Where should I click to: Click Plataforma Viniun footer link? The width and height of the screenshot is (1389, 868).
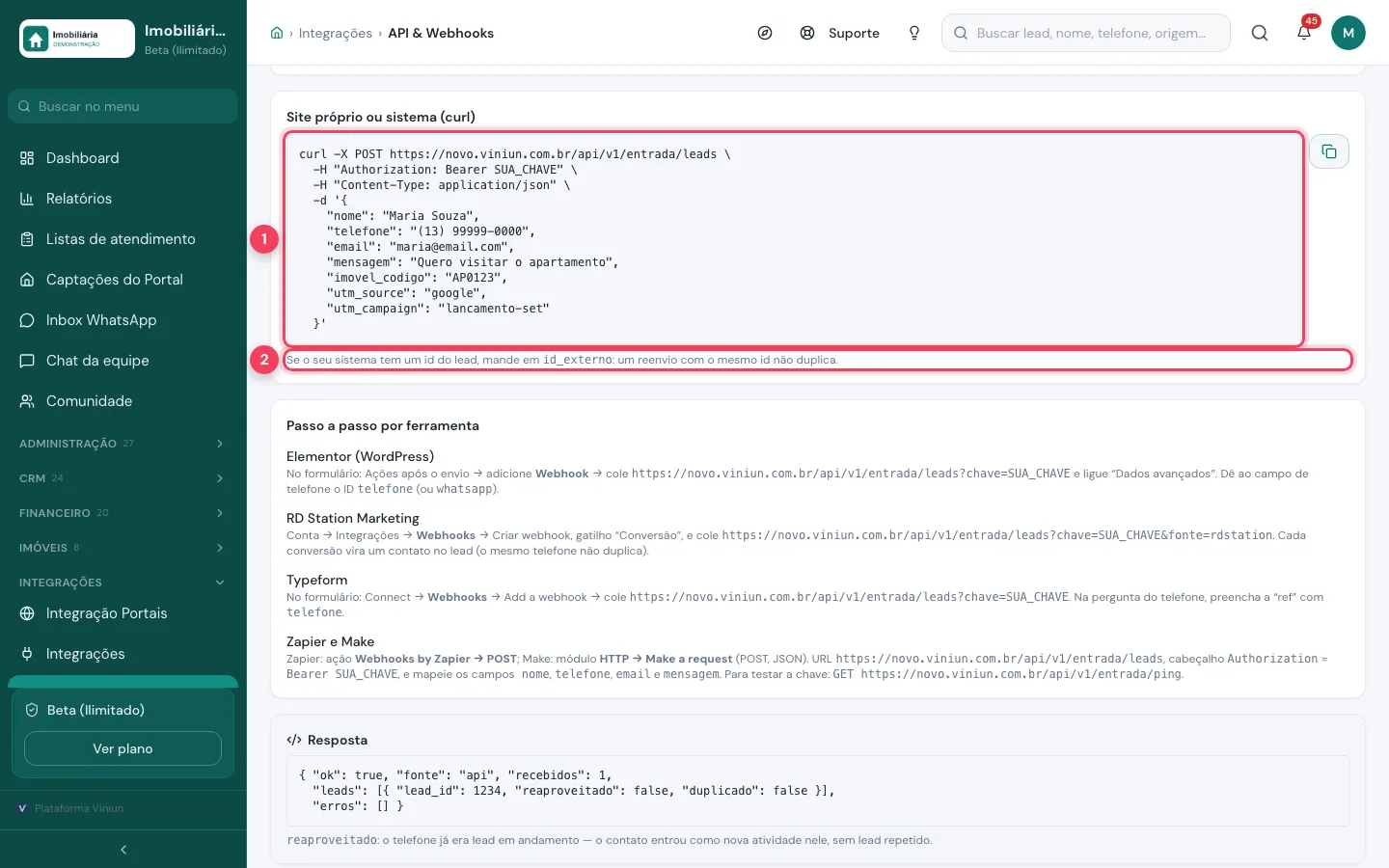[79, 808]
